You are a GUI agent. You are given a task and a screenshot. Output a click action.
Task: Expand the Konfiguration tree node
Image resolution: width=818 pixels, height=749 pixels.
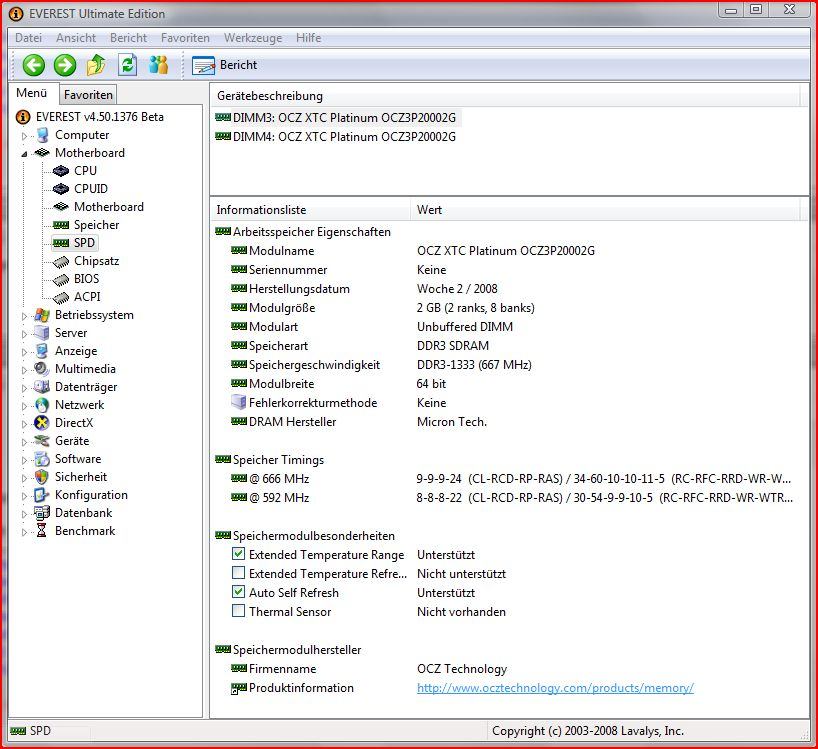tap(24, 496)
